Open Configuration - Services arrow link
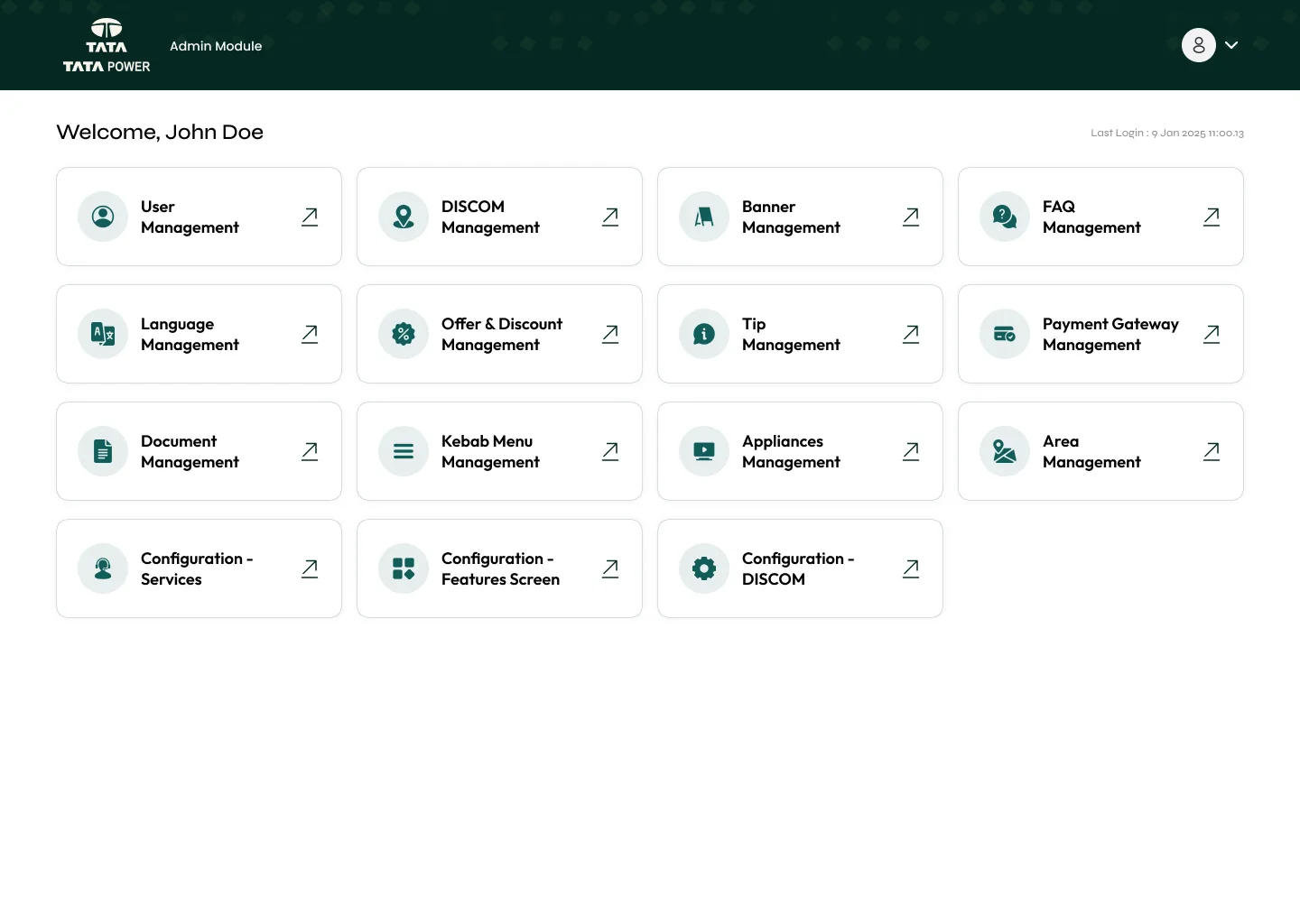Viewport: 1300px width, 924px height. [310, 568]
